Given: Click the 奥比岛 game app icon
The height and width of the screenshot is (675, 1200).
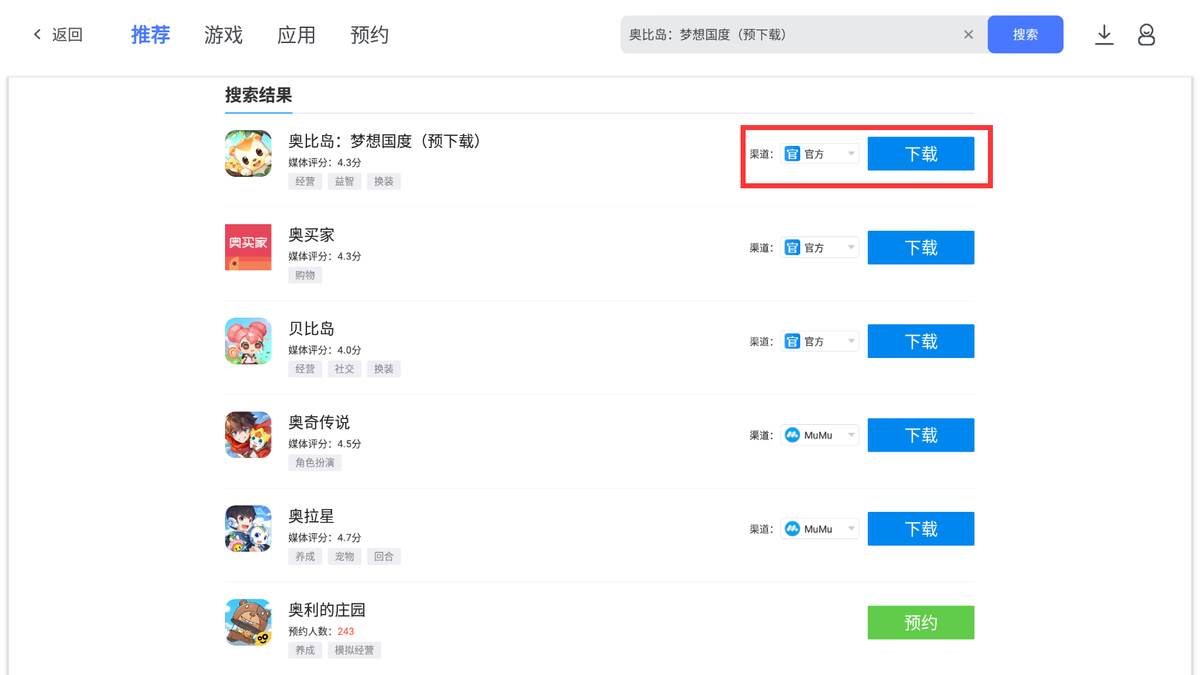Looking at the screenshot, I should [248, 154].
